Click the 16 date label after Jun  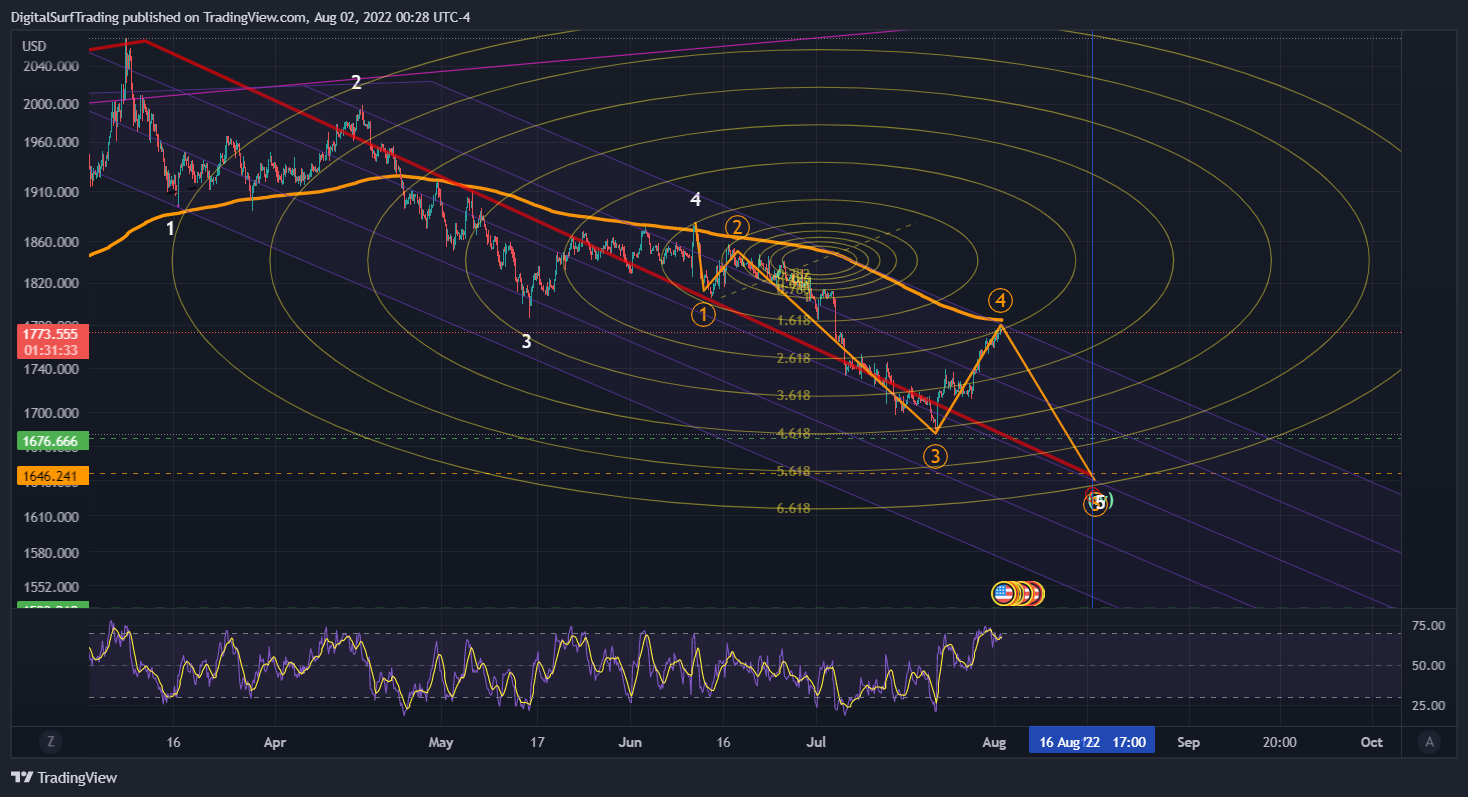click(724, 742)
